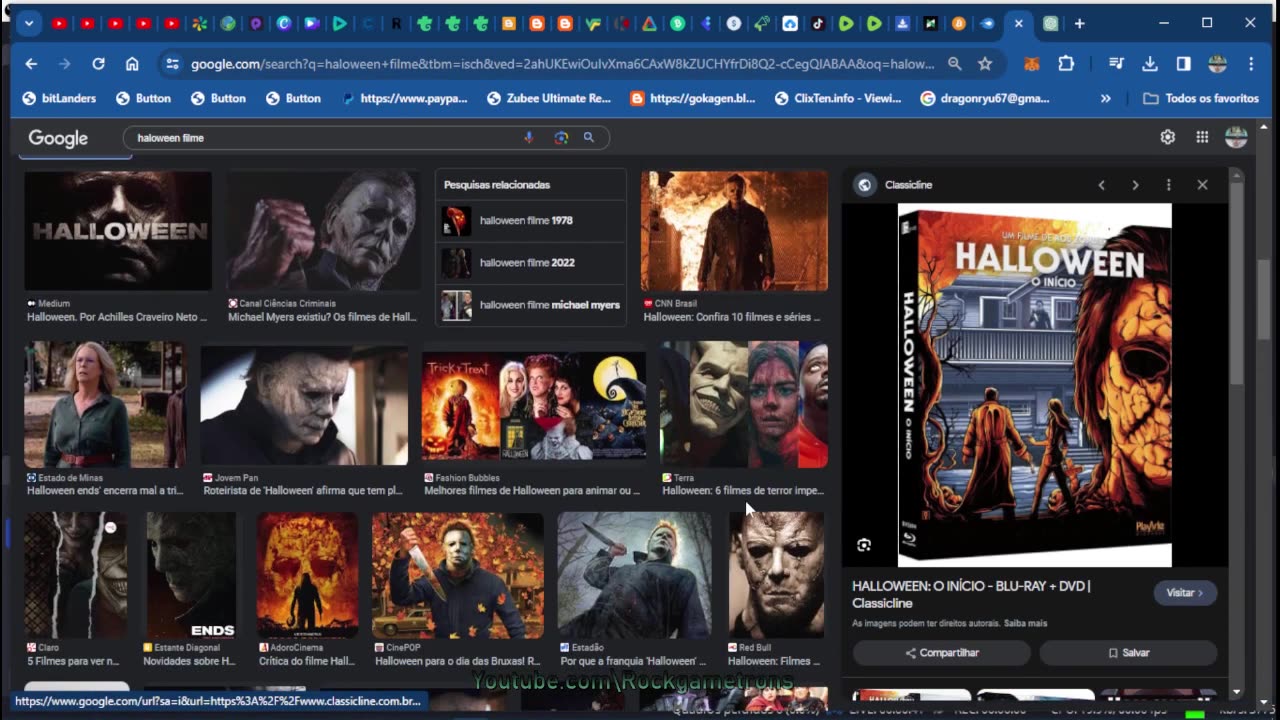
Task: Search inside the preview image with Lens
Action: 864,545
